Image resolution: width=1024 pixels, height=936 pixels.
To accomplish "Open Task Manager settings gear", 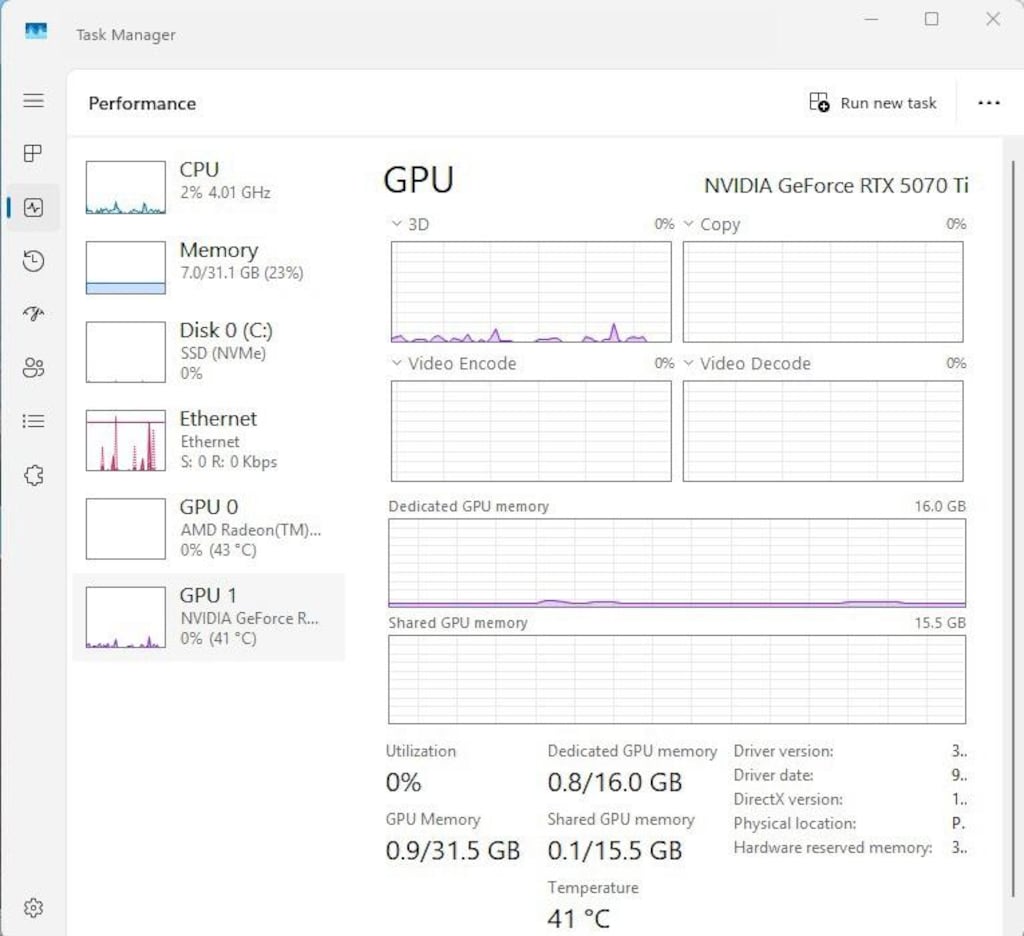I will [x=33, y=907].
